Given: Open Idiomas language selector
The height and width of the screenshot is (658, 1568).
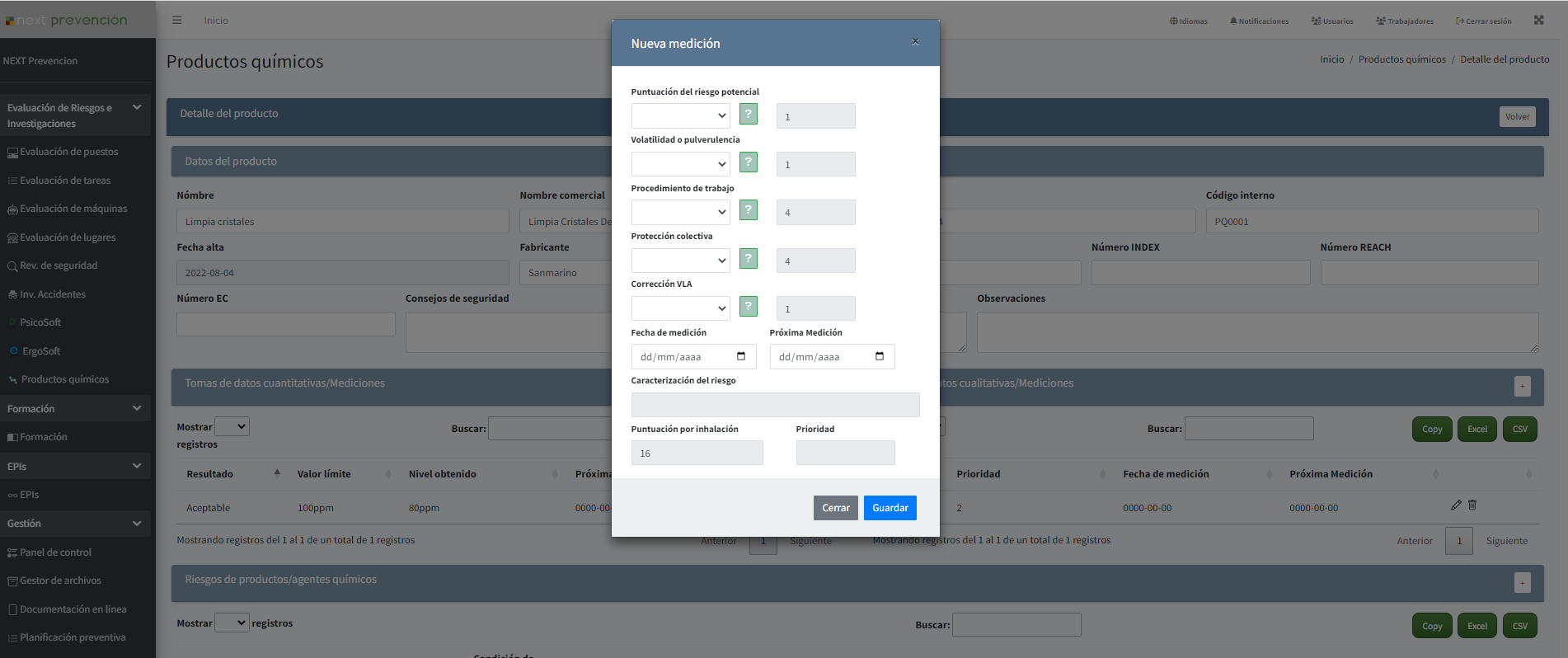Looking at the screenshot, I should click(1188, 21).
